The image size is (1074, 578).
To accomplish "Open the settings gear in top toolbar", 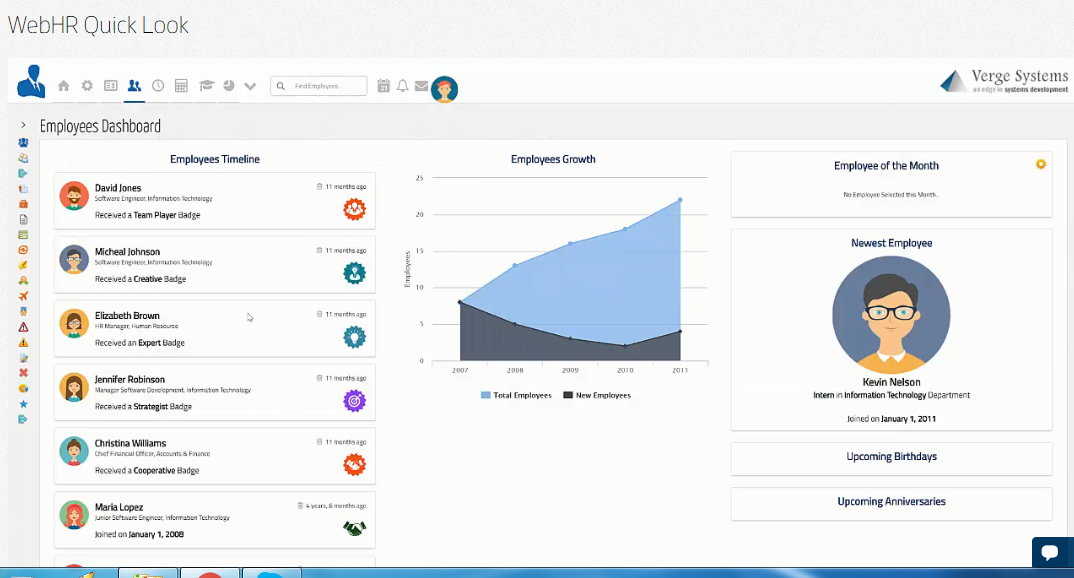I will 87,86.
